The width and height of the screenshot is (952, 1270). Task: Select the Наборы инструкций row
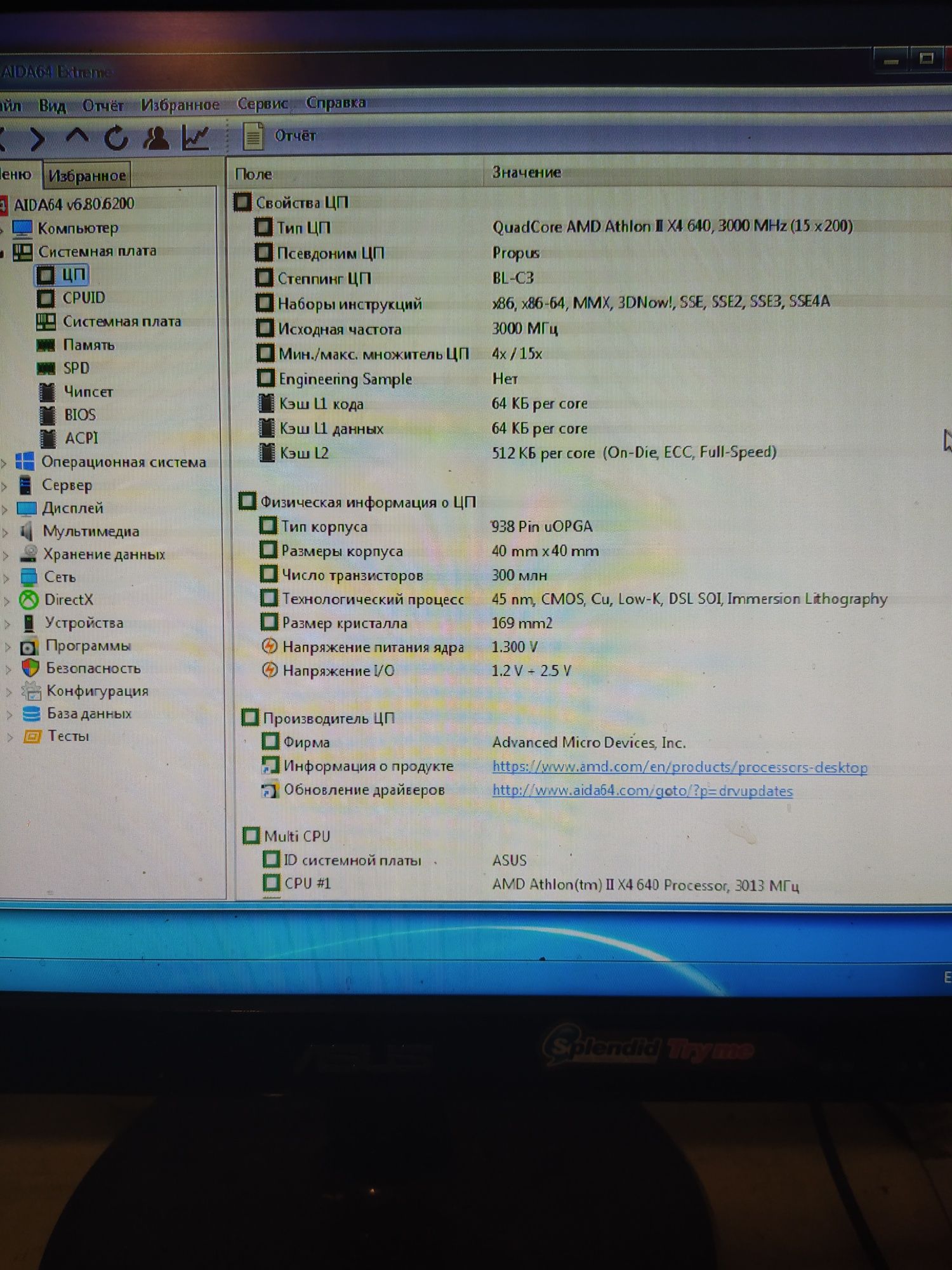(543, 303)
